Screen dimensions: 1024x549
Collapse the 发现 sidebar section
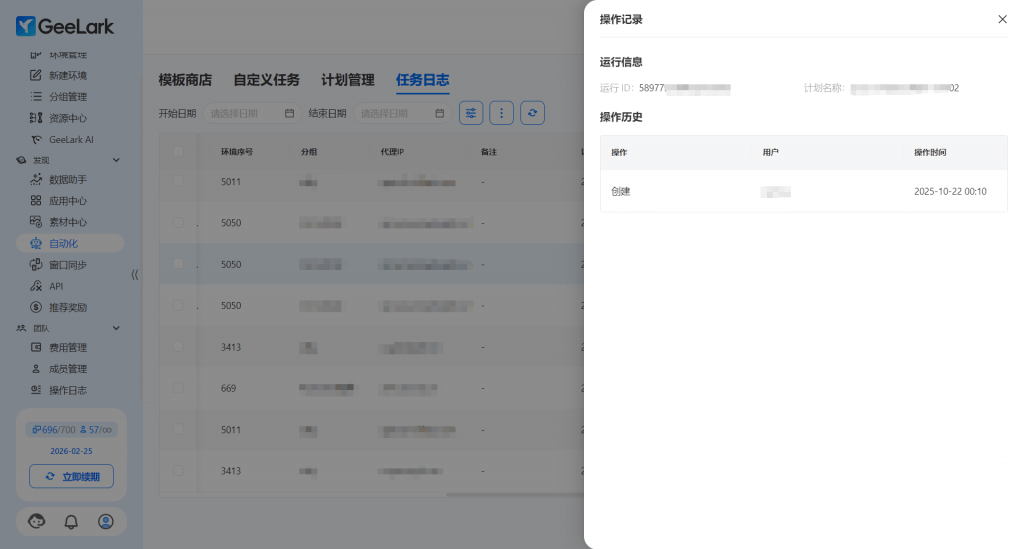pos(116,160)
